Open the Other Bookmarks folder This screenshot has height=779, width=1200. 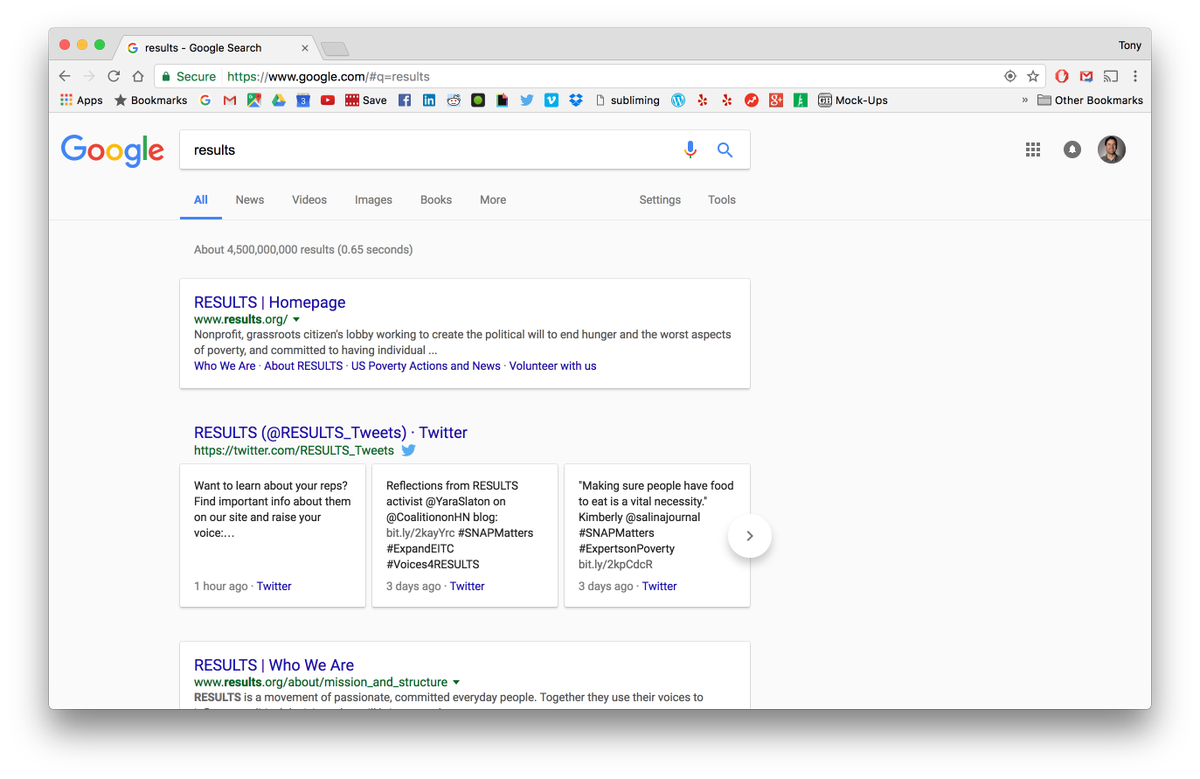[x=1090, y=100]
